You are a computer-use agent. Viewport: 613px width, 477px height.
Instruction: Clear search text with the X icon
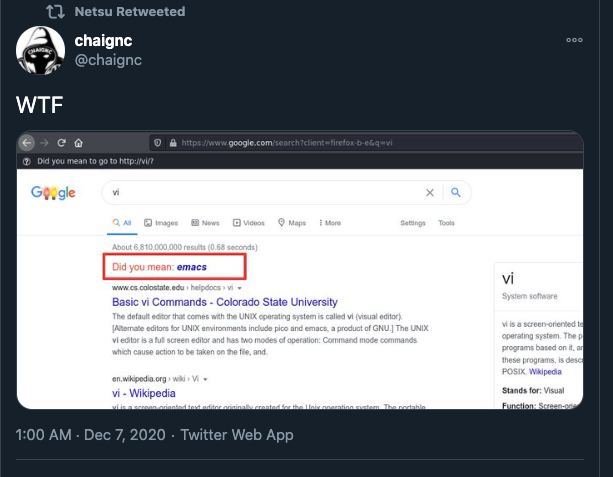(430, 192)
